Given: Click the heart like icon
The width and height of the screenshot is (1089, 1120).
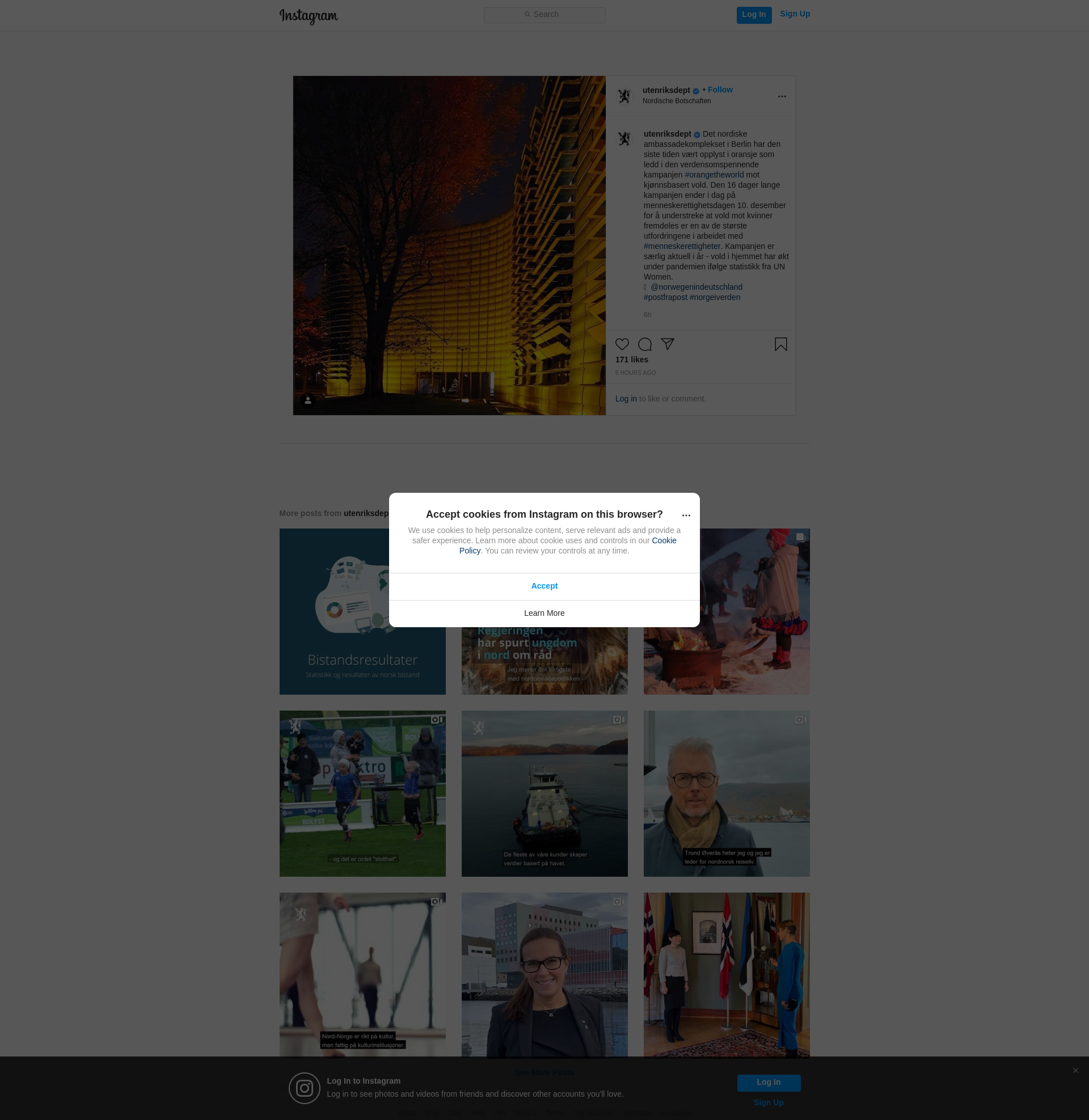Looking at the screenshot, I should [622, 344].
